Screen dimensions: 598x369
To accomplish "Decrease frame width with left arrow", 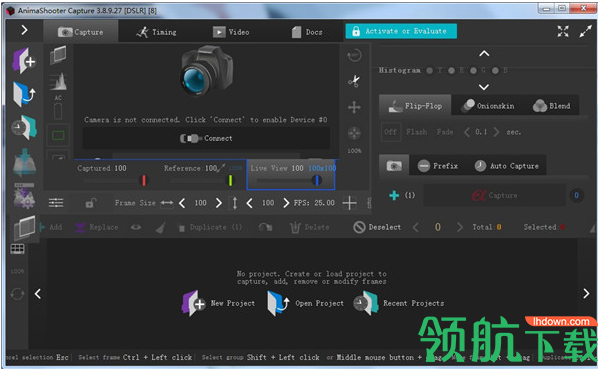I will (182, 203).
